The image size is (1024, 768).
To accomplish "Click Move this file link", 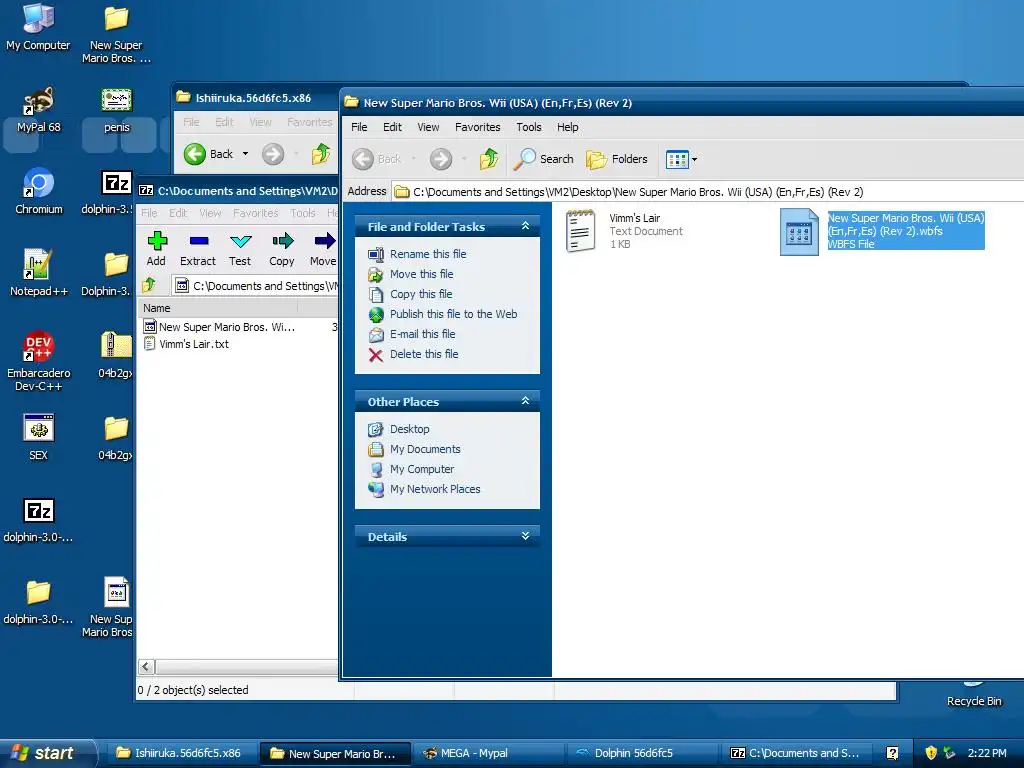I will (x=421, y=274).
